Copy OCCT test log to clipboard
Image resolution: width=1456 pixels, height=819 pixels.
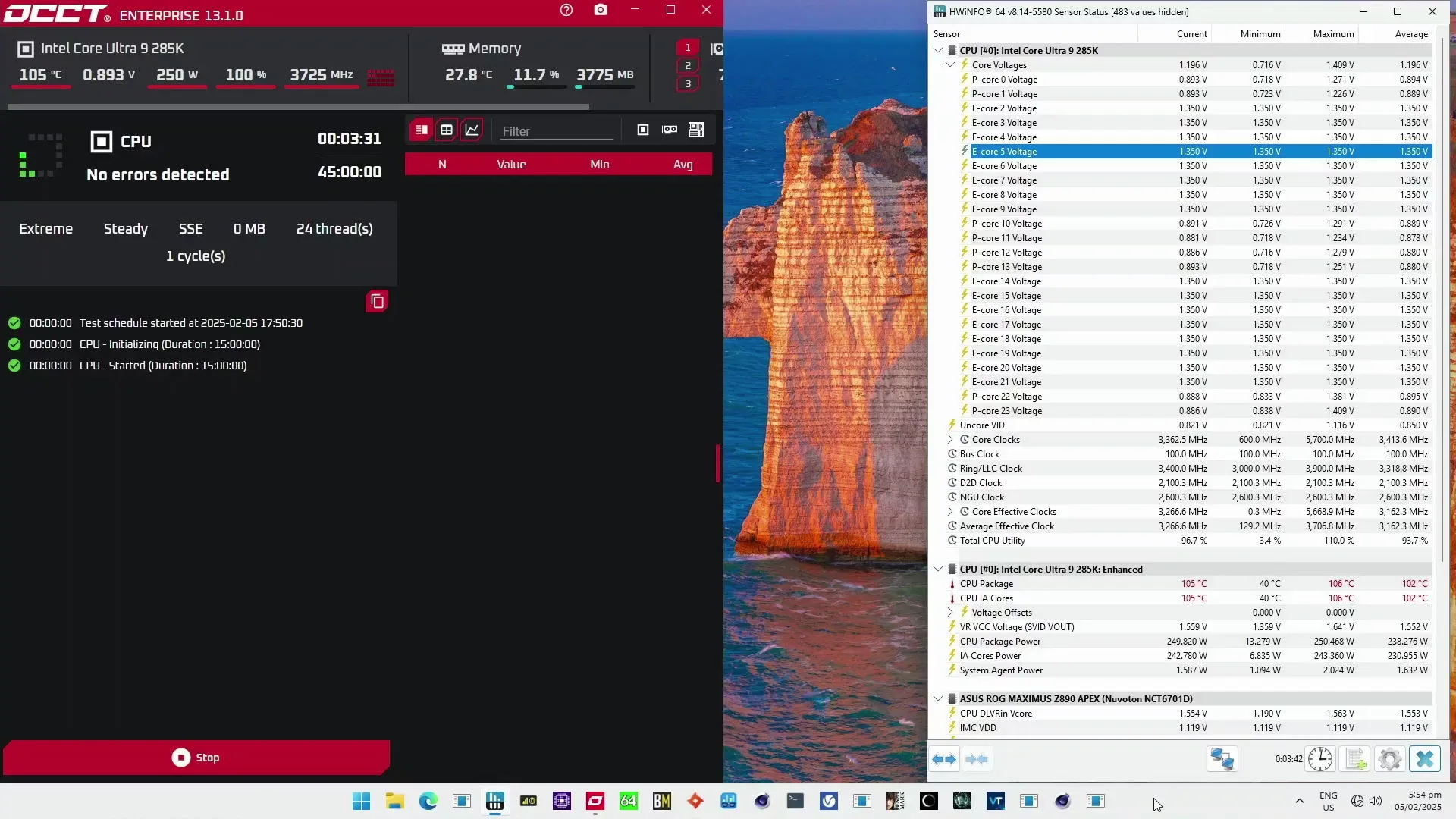pyautogui.click(x=377, y=302)
